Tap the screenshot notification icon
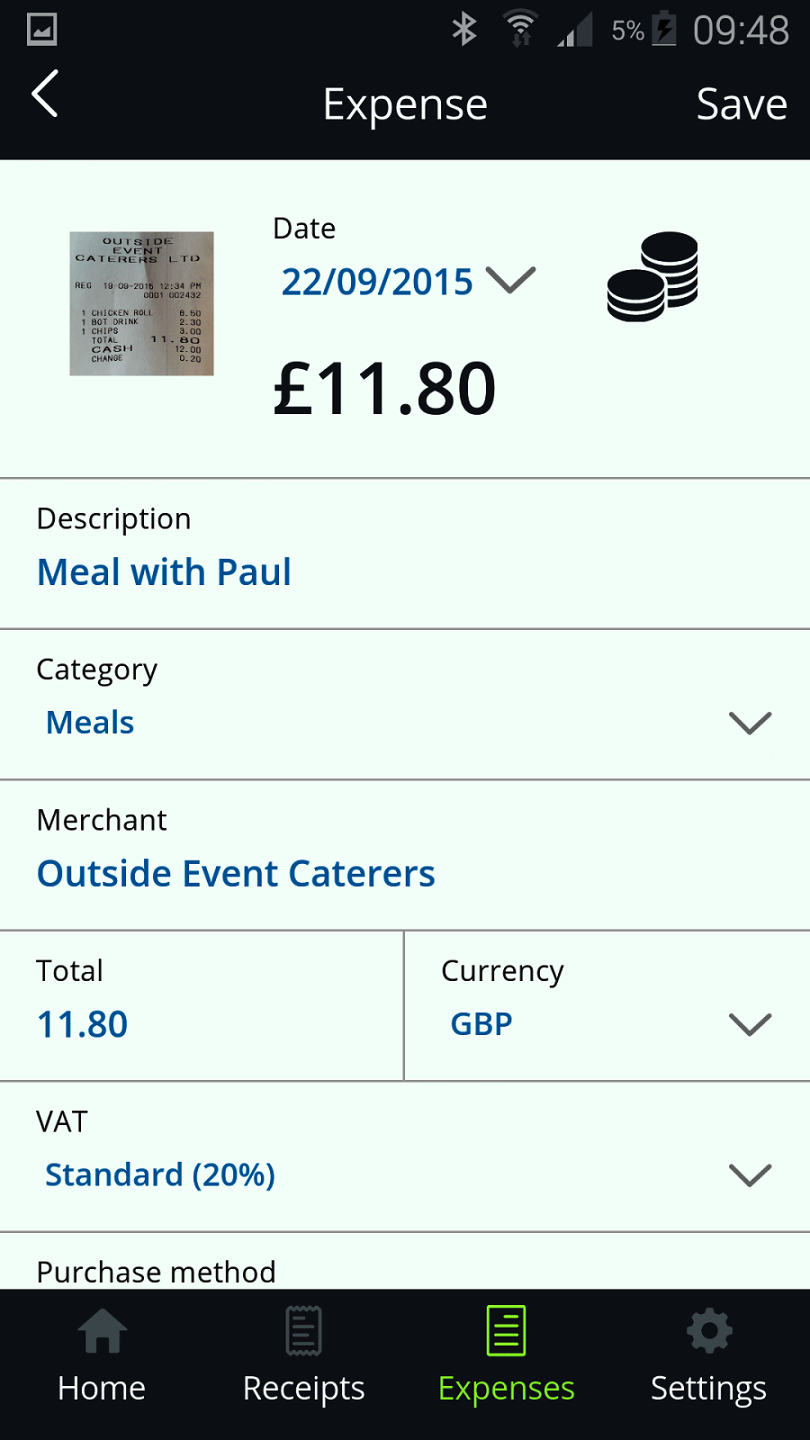The height and width of the screenshot is (1440, 810). click(42, 30)
